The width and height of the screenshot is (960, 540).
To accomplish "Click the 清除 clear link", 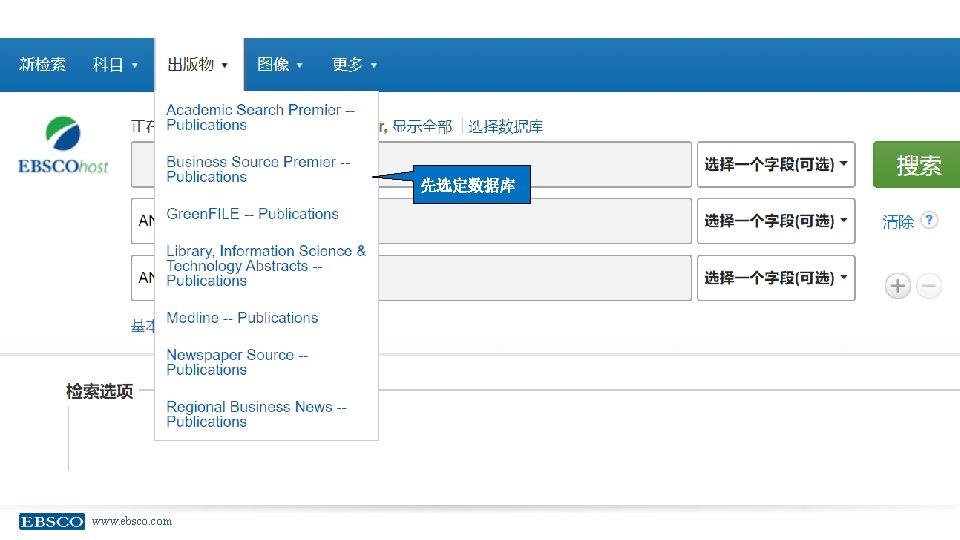I will [898, 221].
